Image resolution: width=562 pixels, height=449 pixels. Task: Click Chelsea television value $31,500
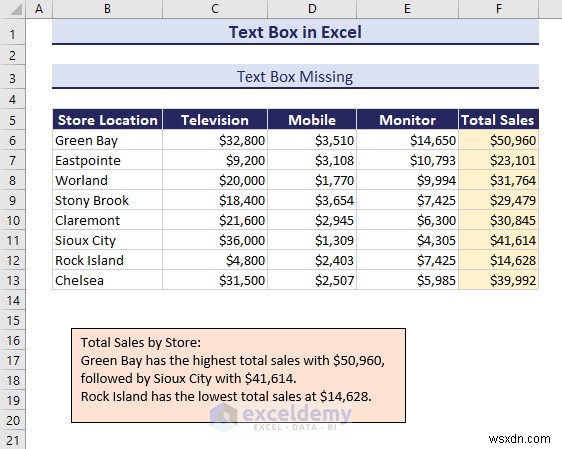coord(215,280)
